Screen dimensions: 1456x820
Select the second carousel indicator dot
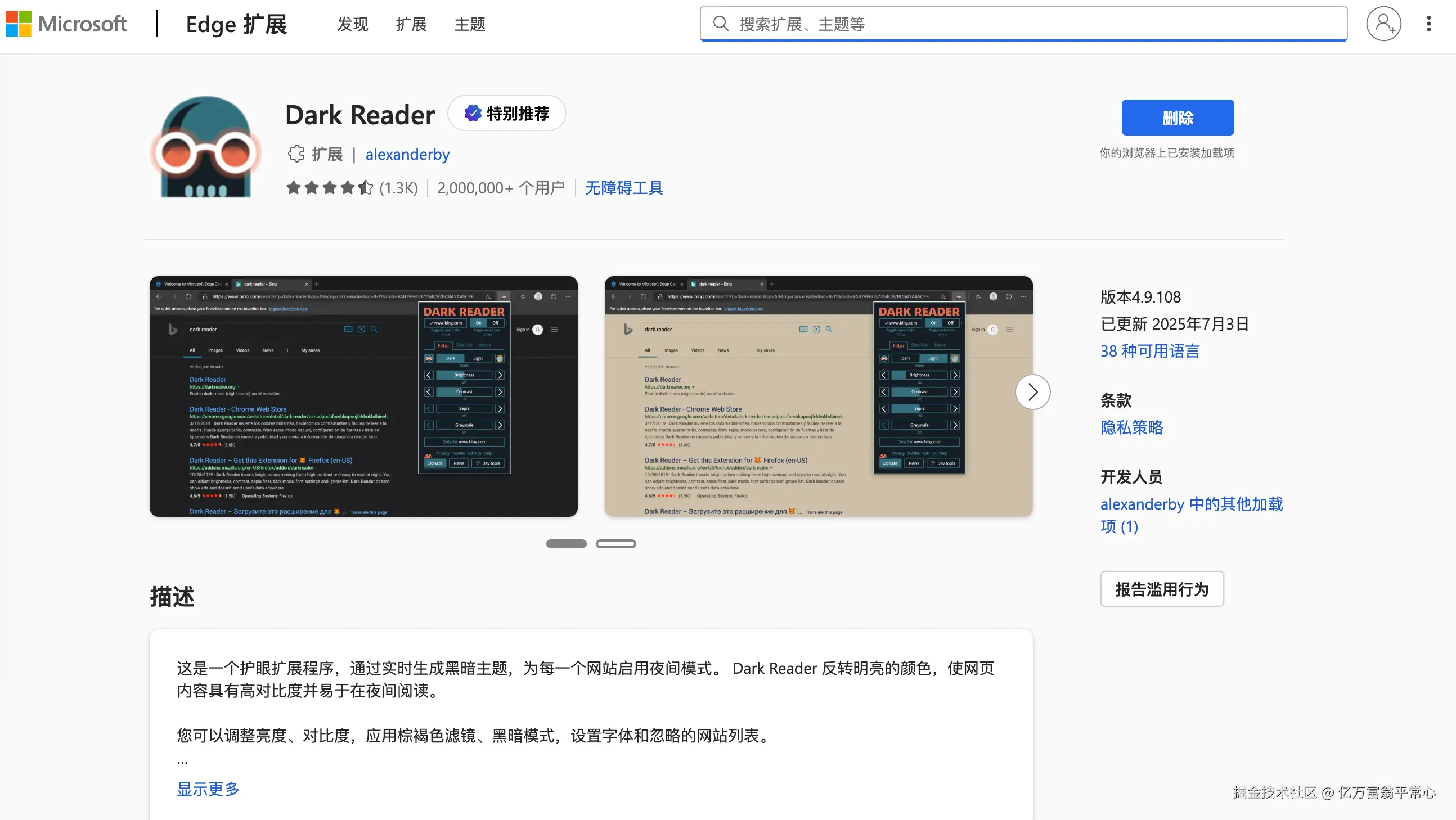[616, 543]
